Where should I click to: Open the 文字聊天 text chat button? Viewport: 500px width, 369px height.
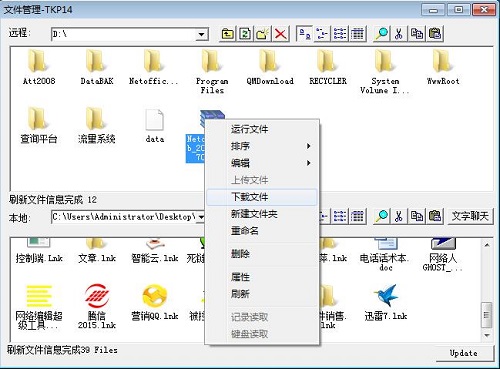pyautogui.click(x=470, y=217)
